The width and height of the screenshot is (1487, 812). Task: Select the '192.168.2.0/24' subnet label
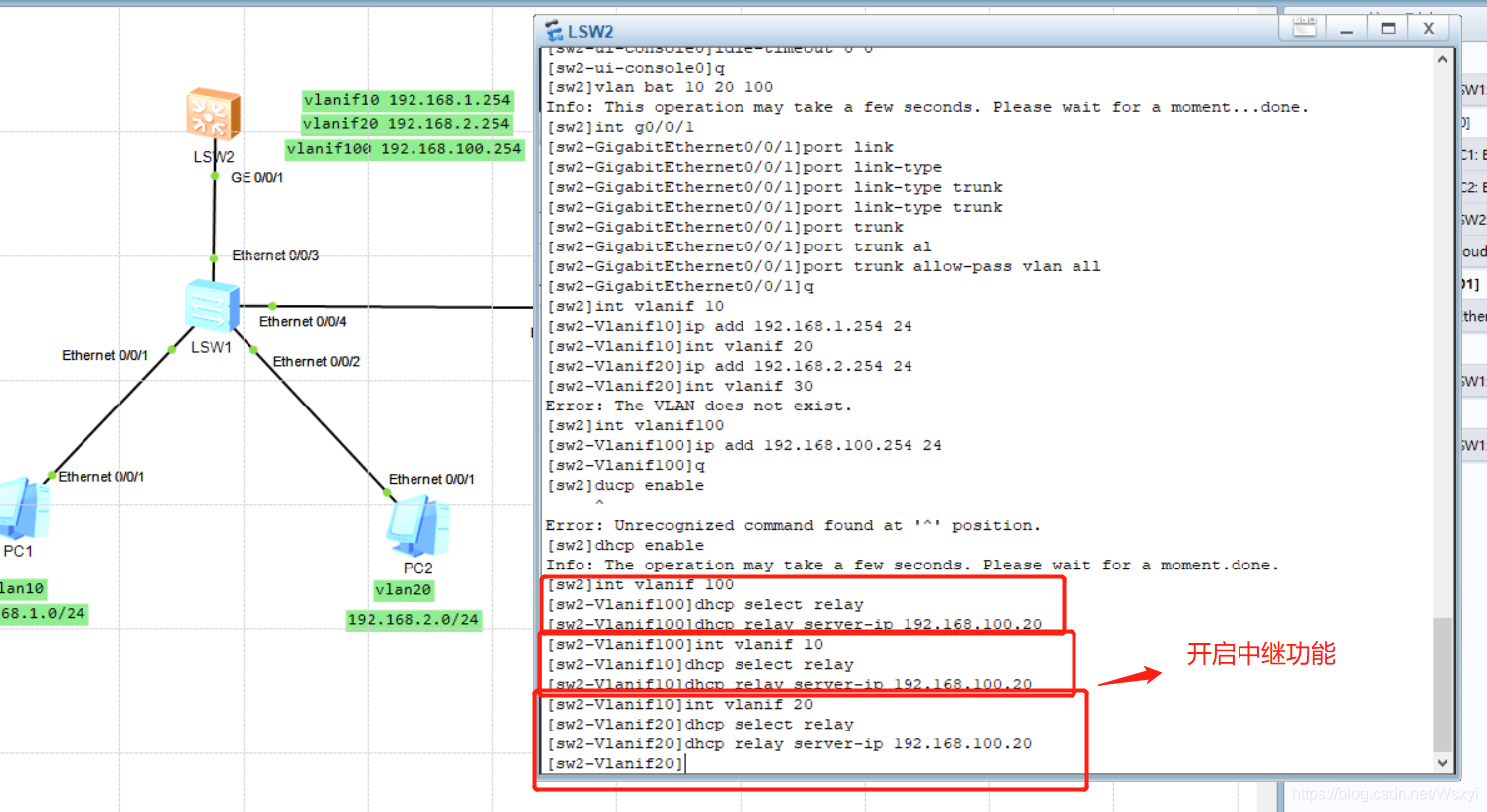coord(413,620)
